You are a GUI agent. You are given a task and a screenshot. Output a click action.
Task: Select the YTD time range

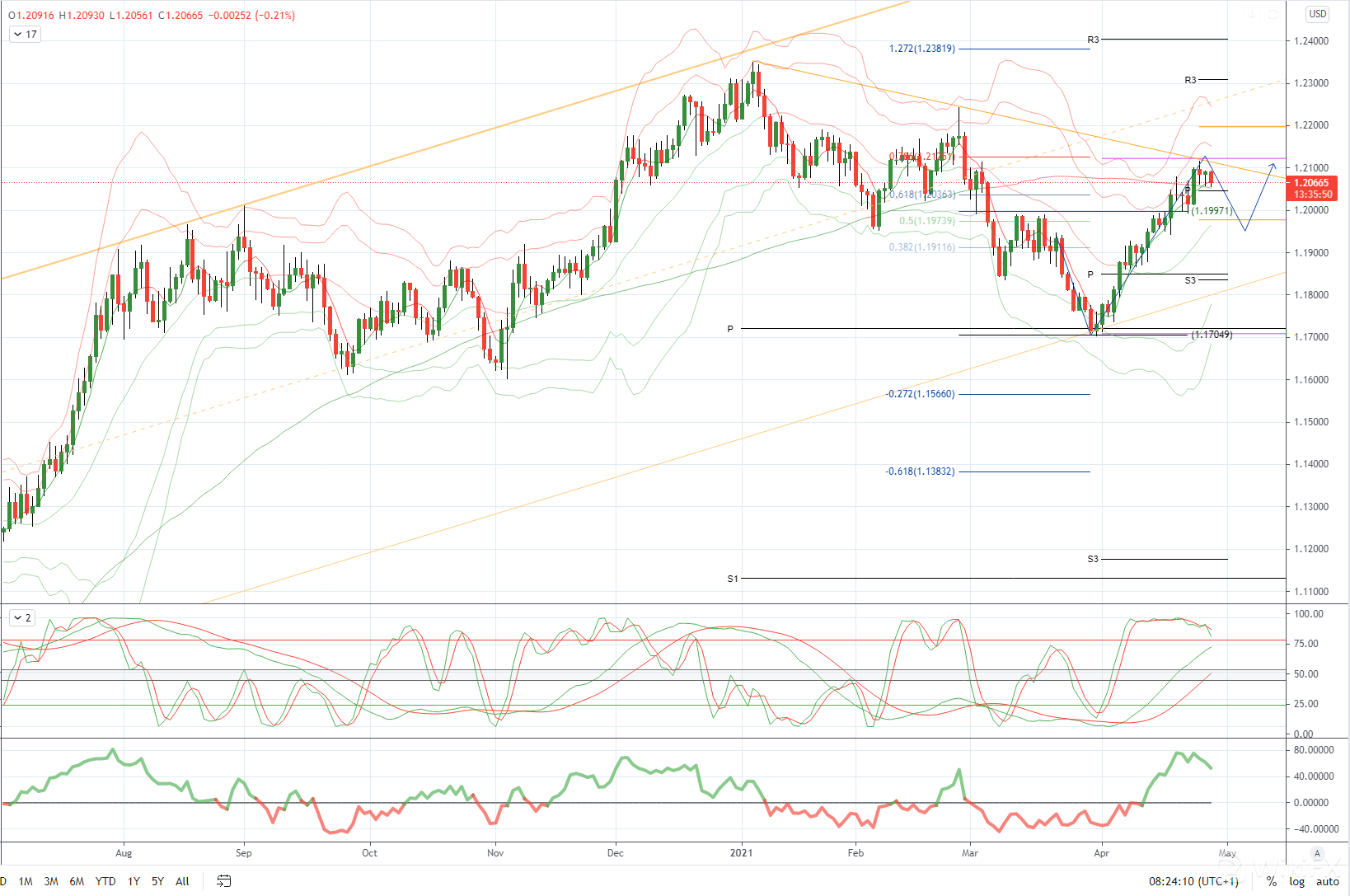(105, 881)
